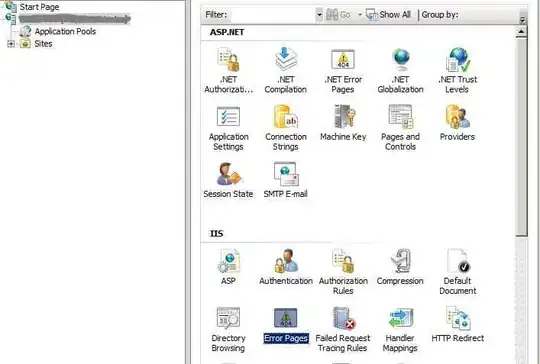Select Start Page in the tree
This screenshot has width=540, height=364.
[x=39, y=7]
